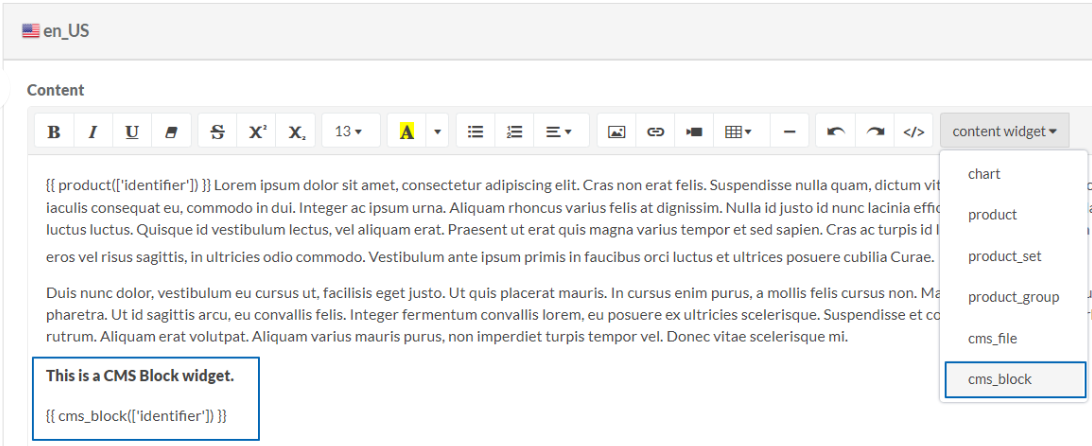
Task: Open the font size 13 dropdown
Action: 351,131
